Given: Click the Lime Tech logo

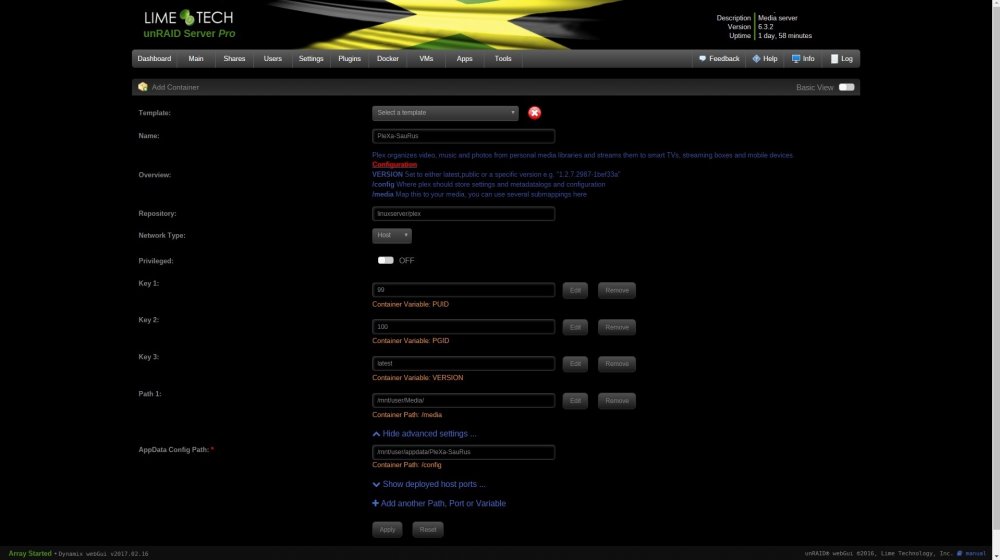Looking at the screenshot, I should (x=188, y=17).
